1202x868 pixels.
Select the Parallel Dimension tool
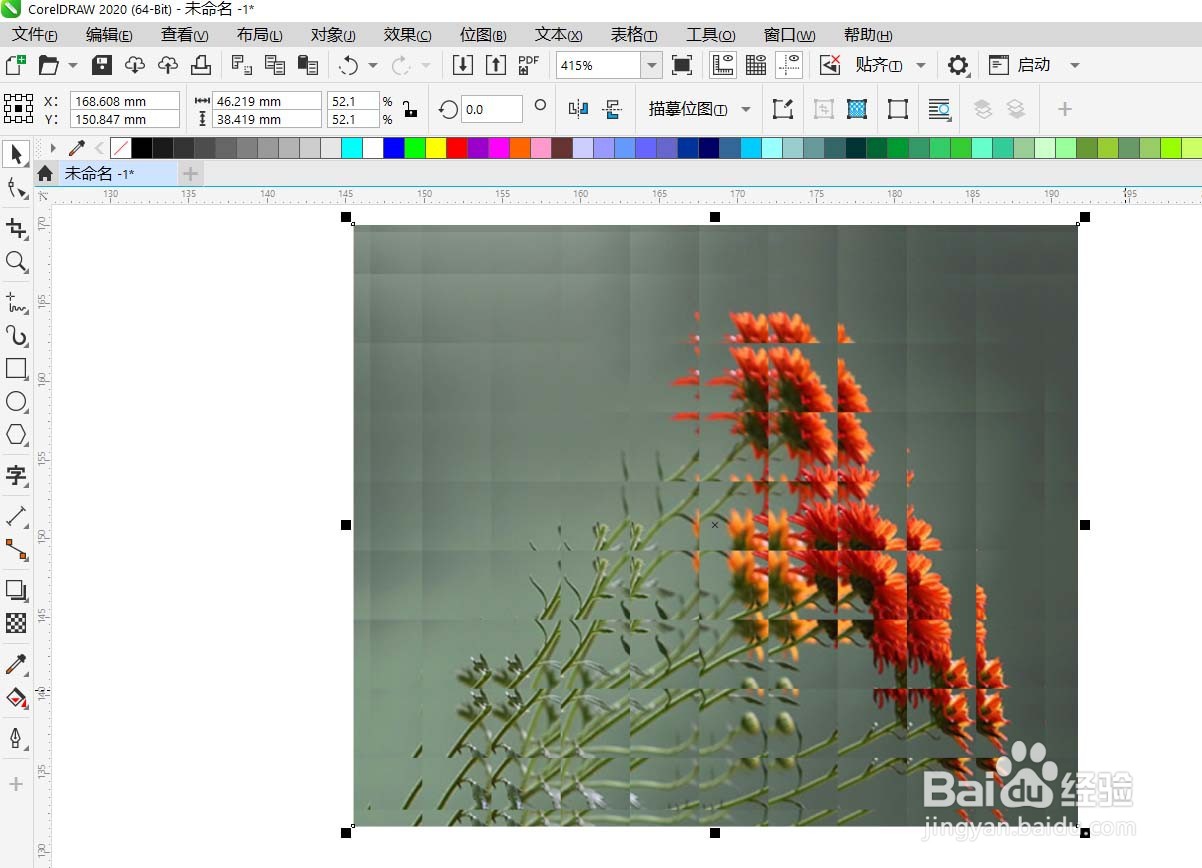16,516
